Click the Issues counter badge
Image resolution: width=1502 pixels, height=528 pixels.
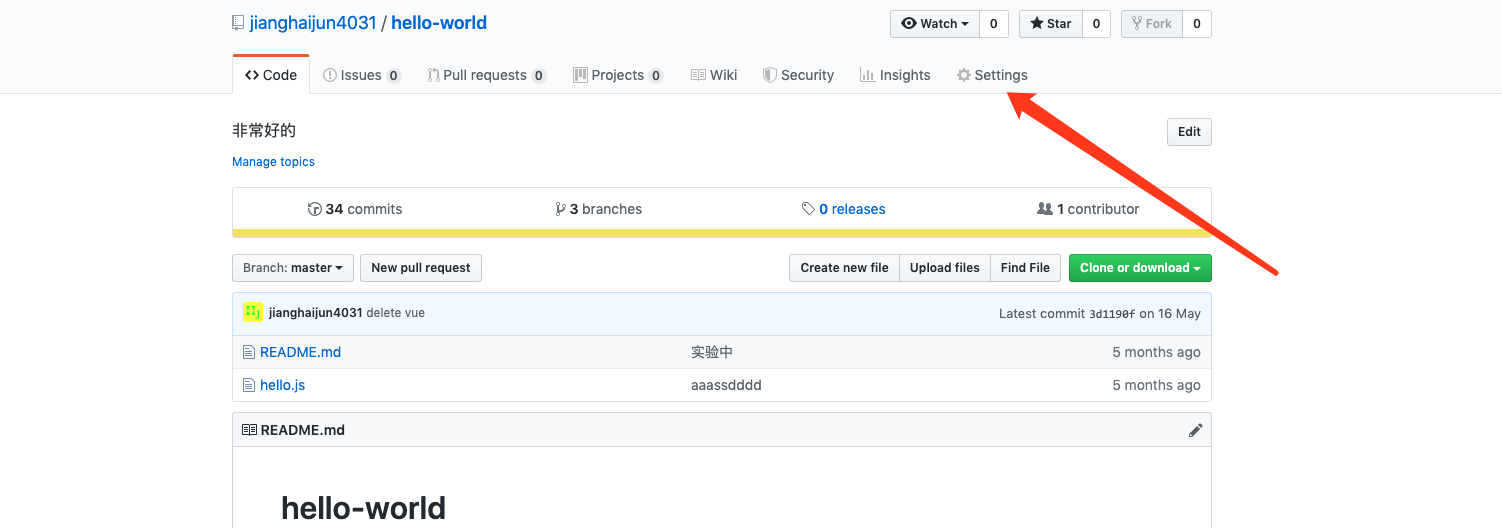[394, 76]
